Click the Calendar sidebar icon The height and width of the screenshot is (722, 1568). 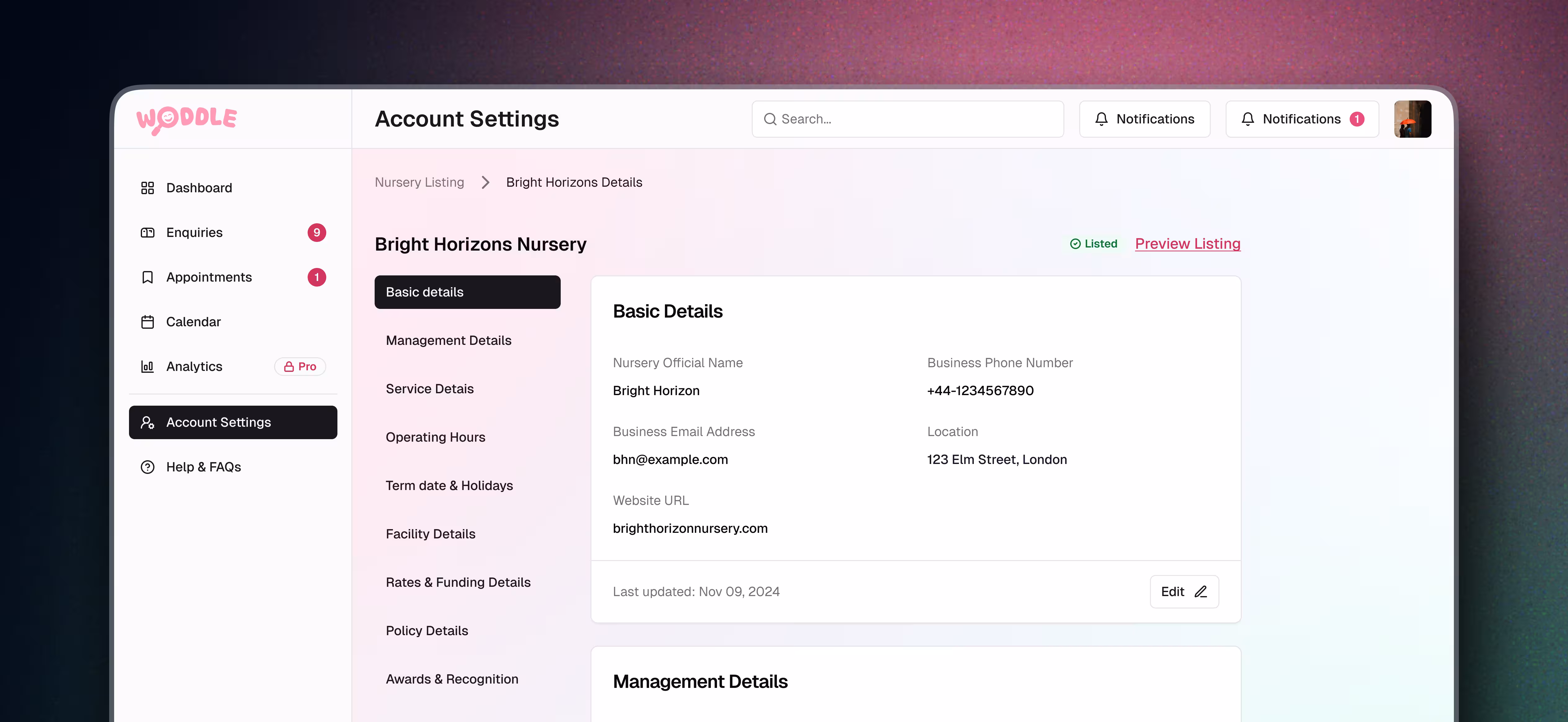click(147, 322)
